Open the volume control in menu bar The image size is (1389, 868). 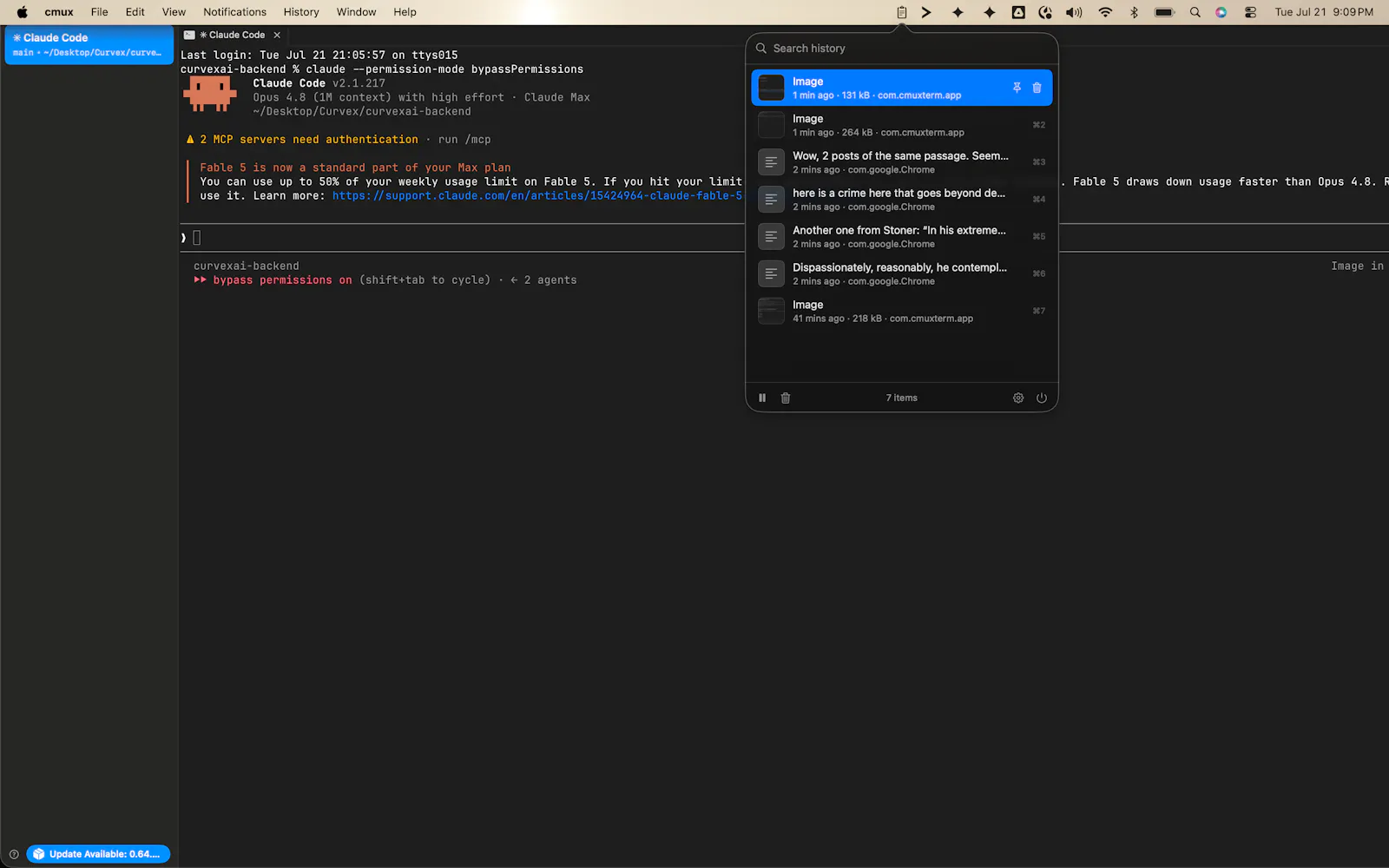pos(1074,12)
